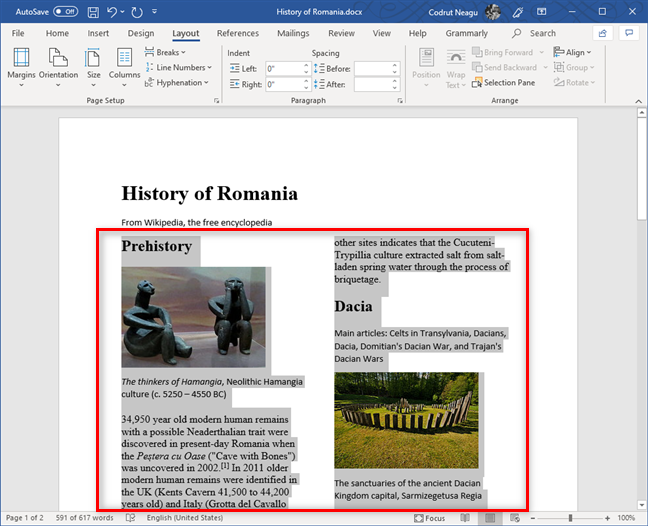Click the Indent Left input field
This screenshot has height=526, width=648.
tap(284, 69)
